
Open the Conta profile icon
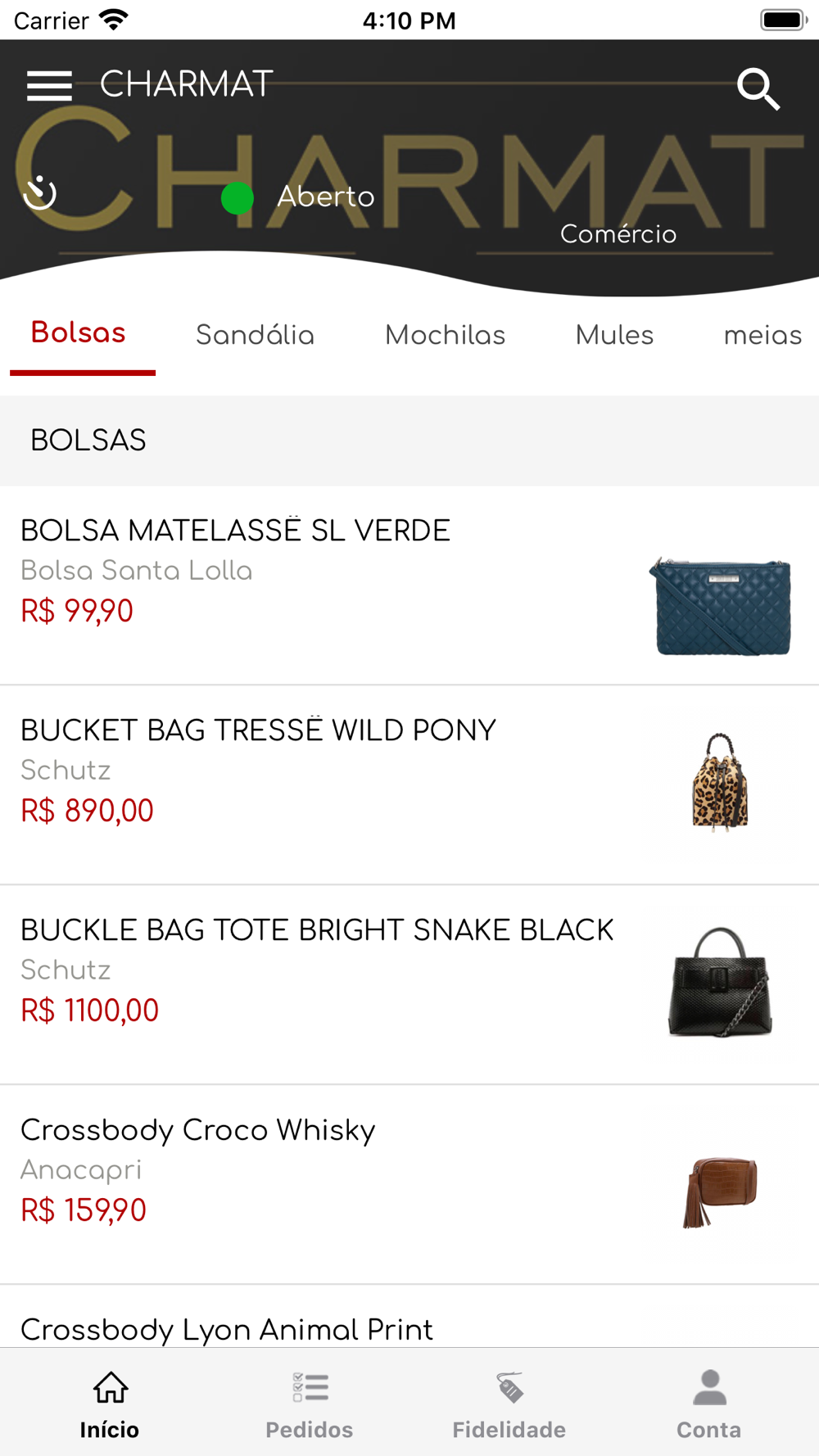[709, 1388]
